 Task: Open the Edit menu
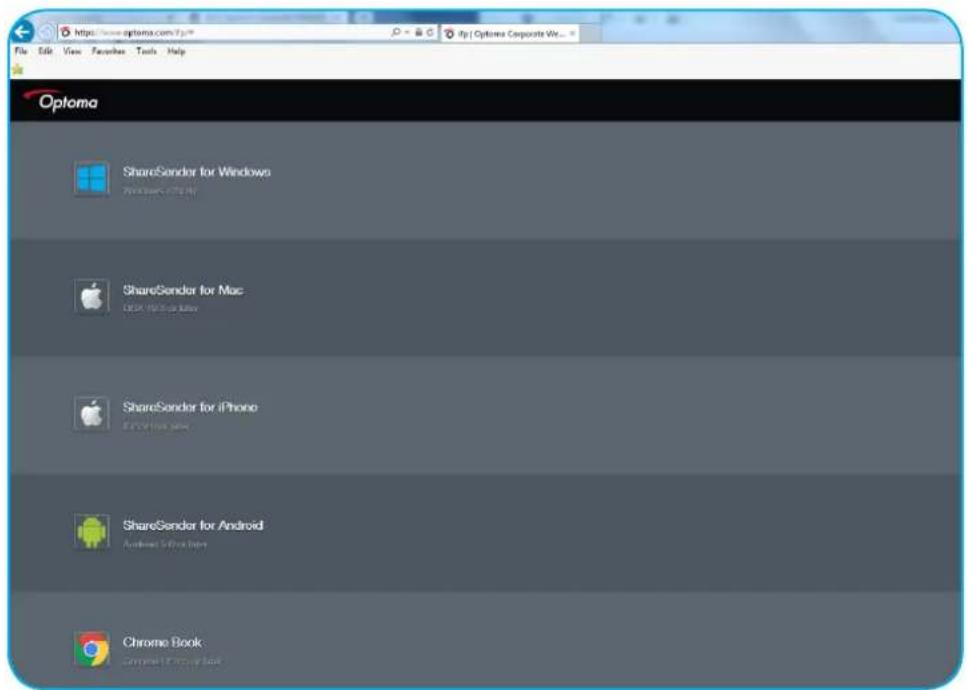(x=45, y=51)
